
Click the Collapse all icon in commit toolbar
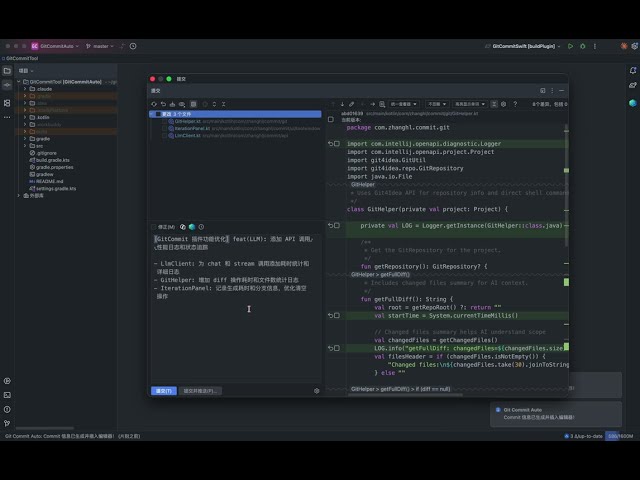[x=224, y=104]
